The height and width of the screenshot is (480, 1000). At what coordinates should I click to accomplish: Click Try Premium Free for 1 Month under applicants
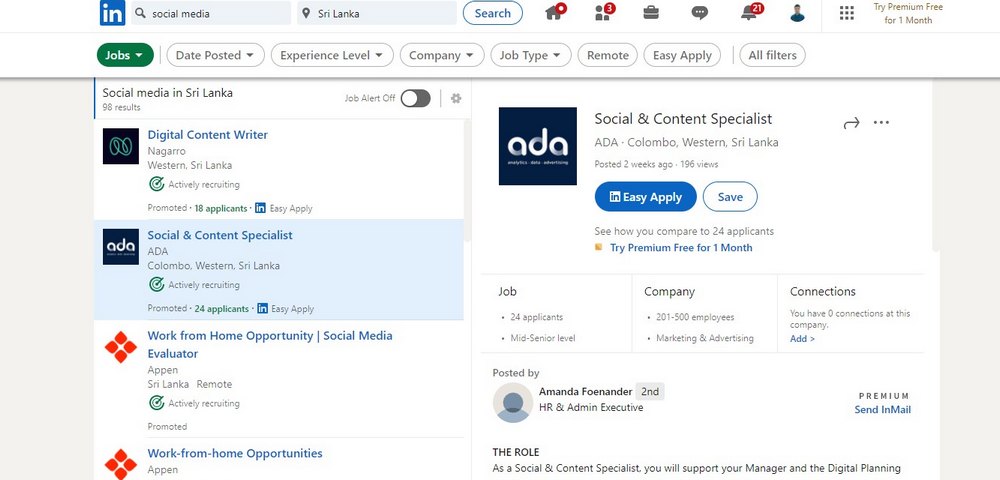[681, 247]
